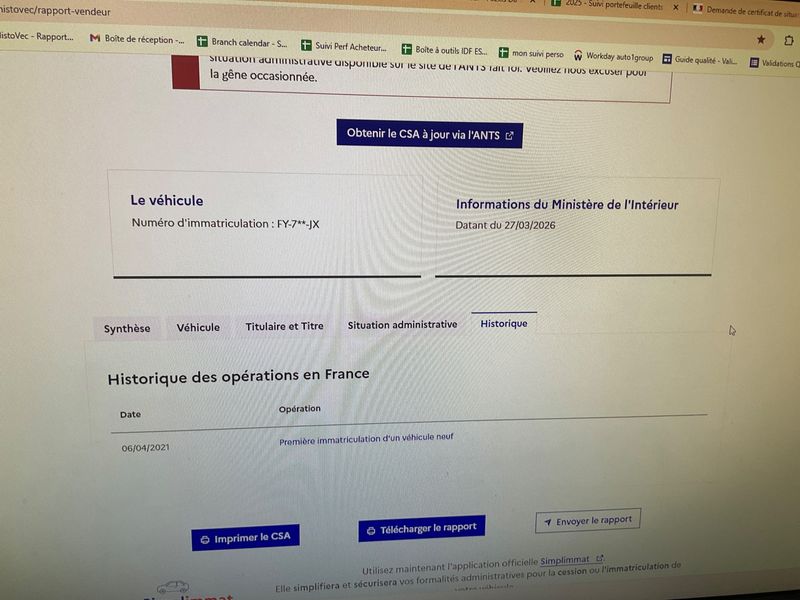Open the HistoVec - Rapport bookmark
This screenshot has height=600, width=800.
(35, 36)
